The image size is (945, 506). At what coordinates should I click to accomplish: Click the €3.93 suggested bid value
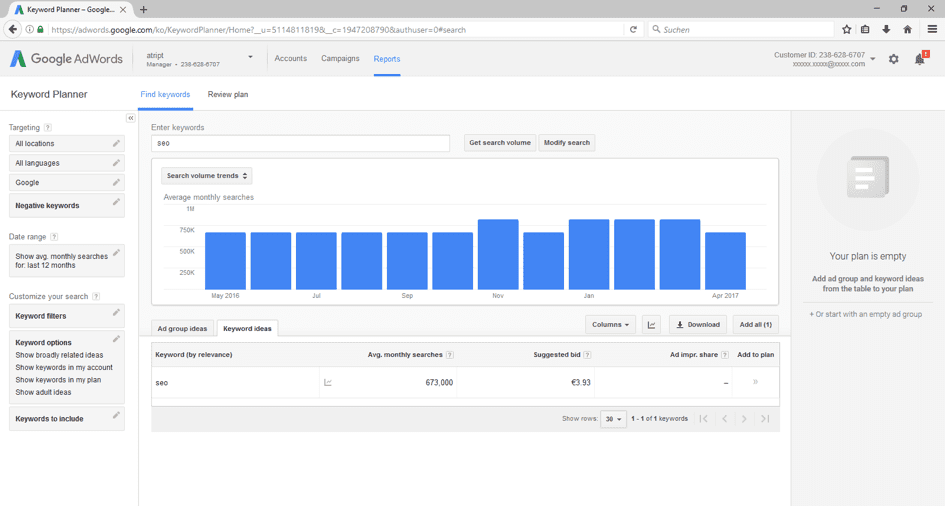click(x=580, y=383)
